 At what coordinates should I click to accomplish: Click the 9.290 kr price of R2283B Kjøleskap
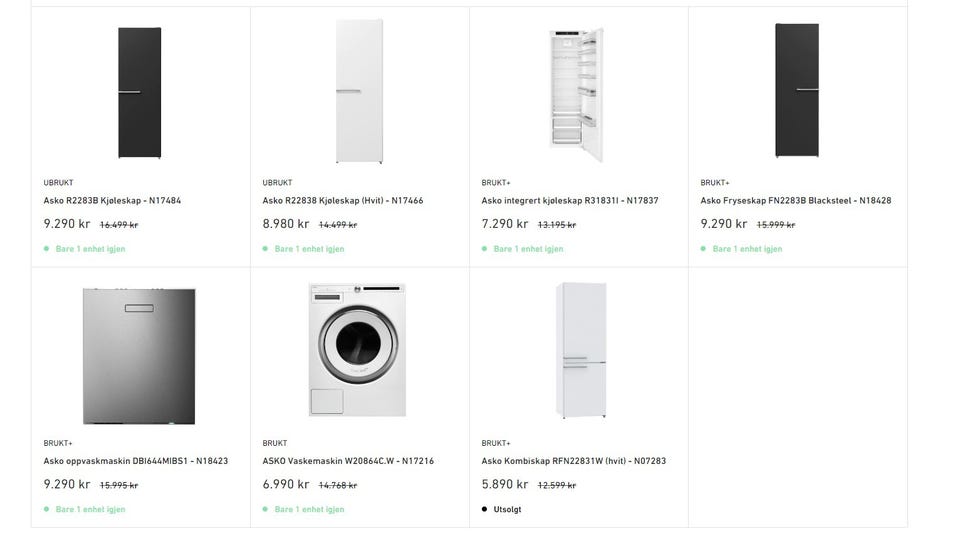coord(66,225)
